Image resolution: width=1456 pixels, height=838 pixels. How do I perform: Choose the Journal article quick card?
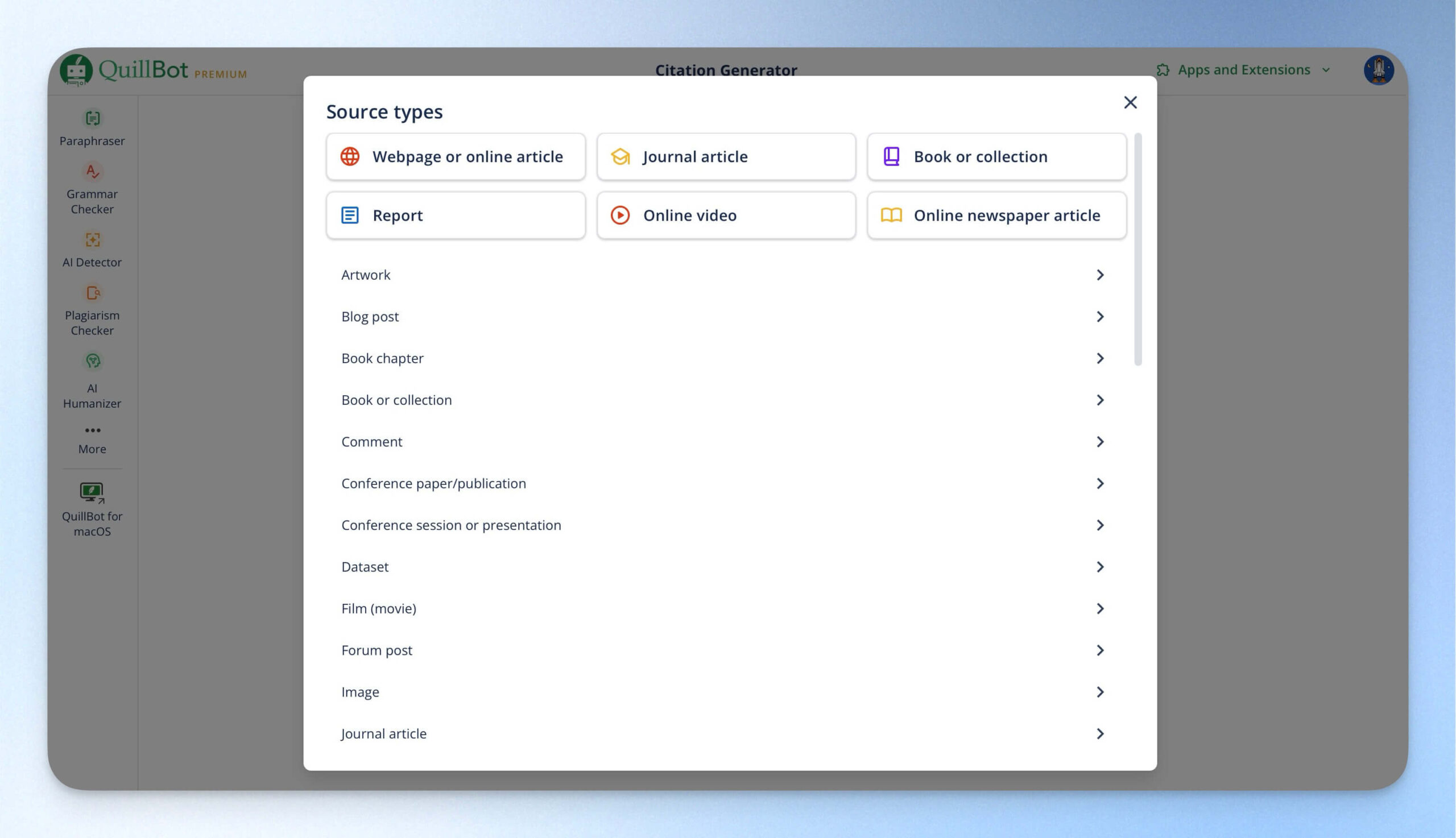[x=726, y=156]
